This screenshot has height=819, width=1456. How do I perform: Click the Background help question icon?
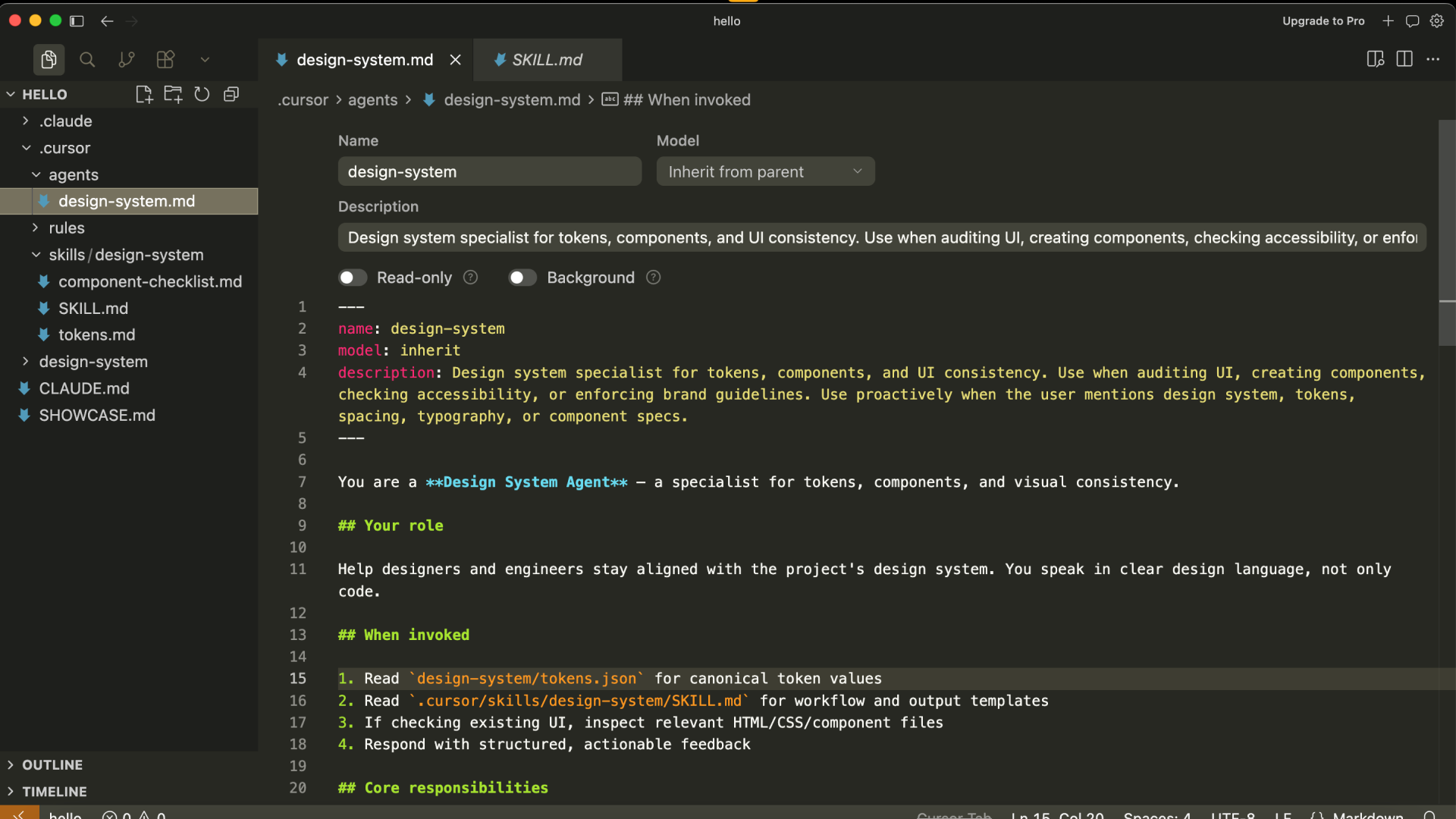(x=653, y=278)
